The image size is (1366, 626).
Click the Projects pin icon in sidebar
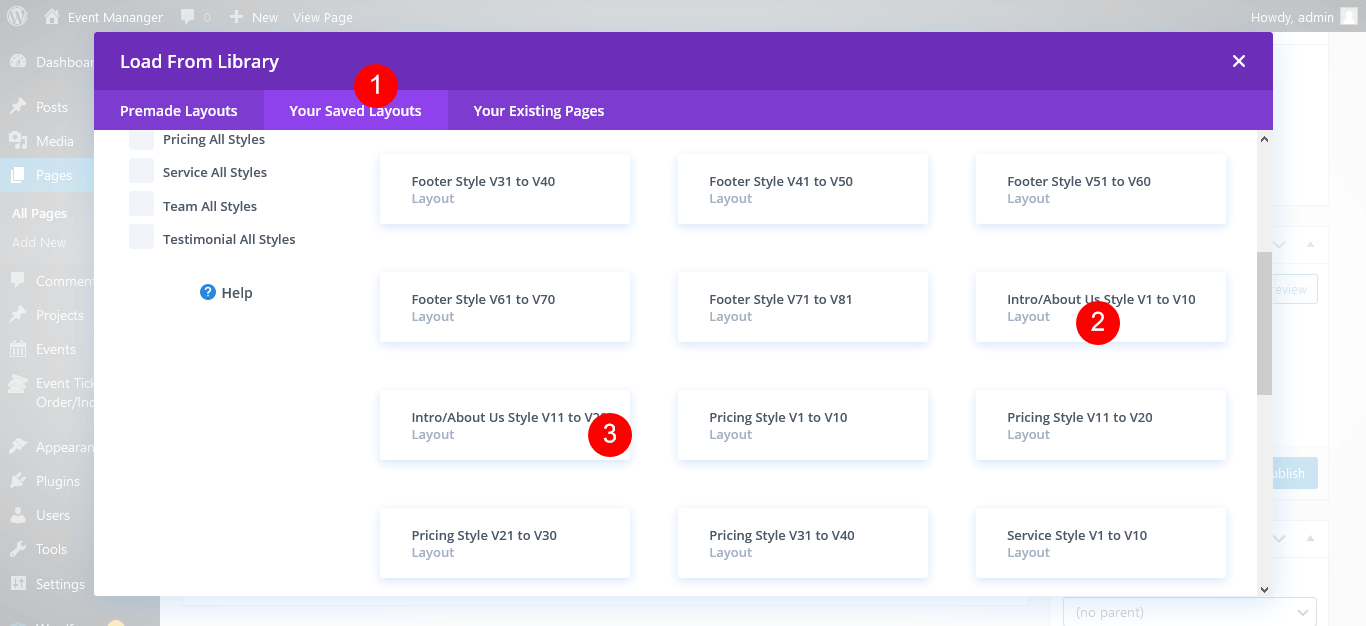tap(18, 315)
